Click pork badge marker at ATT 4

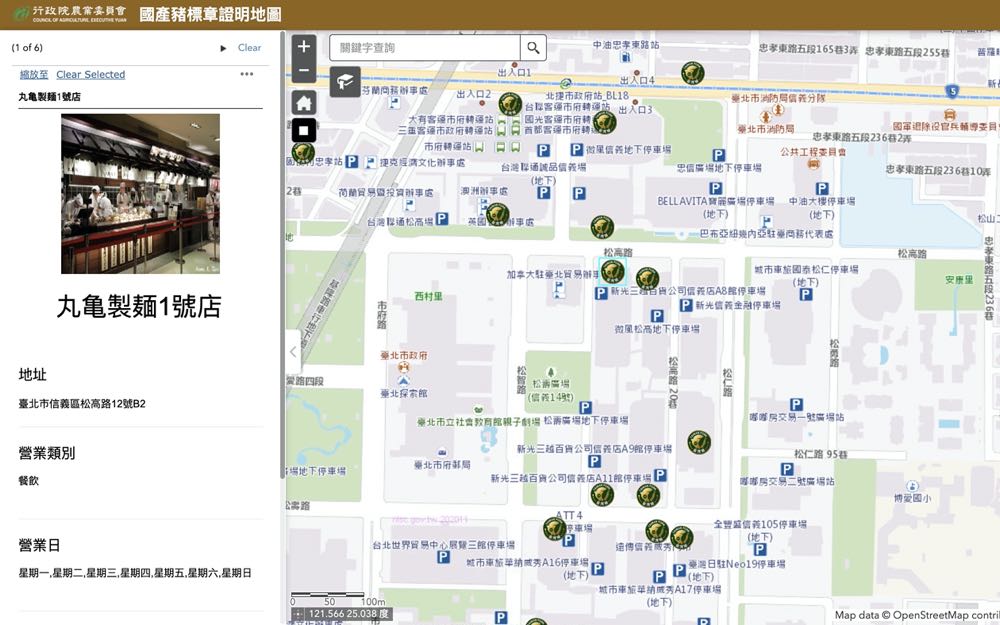pos(554,529)
